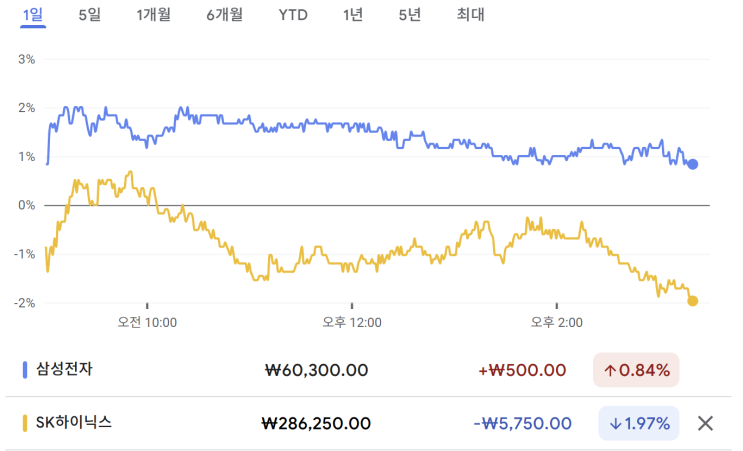Viewport: 743px width, 451px height.
Task: View the 5년 chart range
Action: pyautogui.click(x=409, y=15)
